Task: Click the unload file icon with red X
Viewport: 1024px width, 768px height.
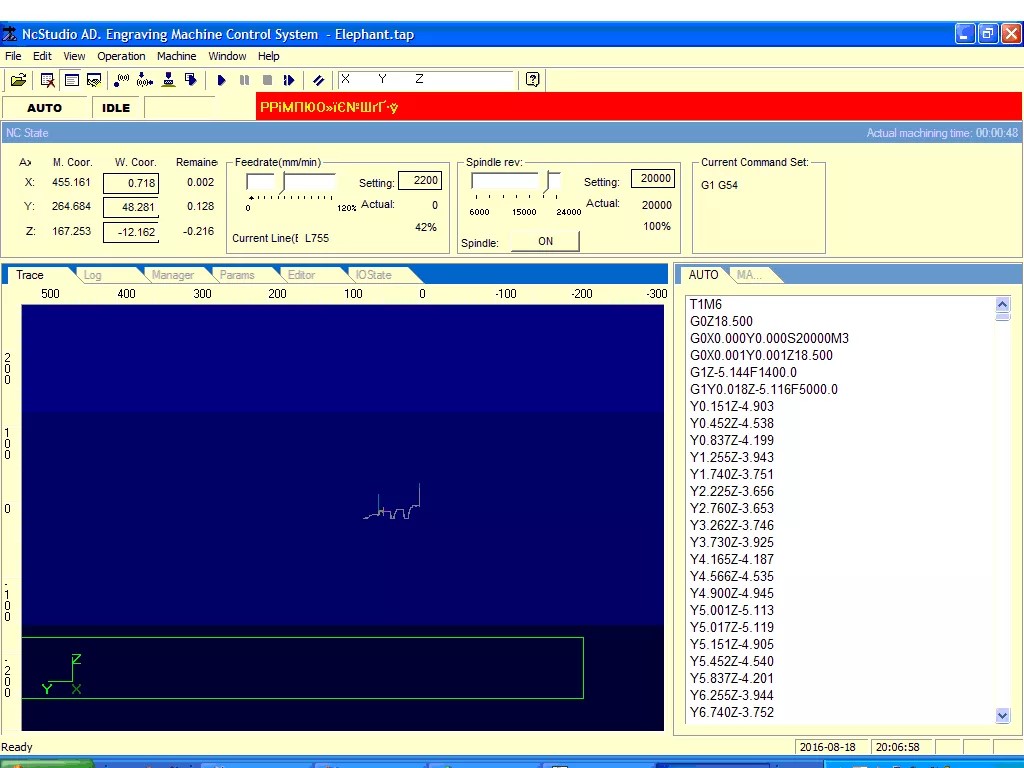Action: pos(48,80)
